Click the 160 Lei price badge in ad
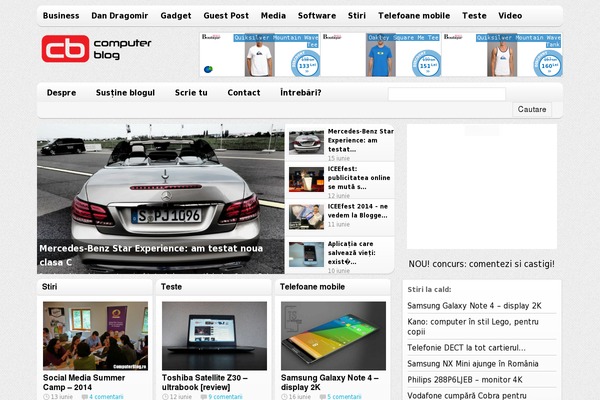600x400 pixels. [x=548, y=64]
